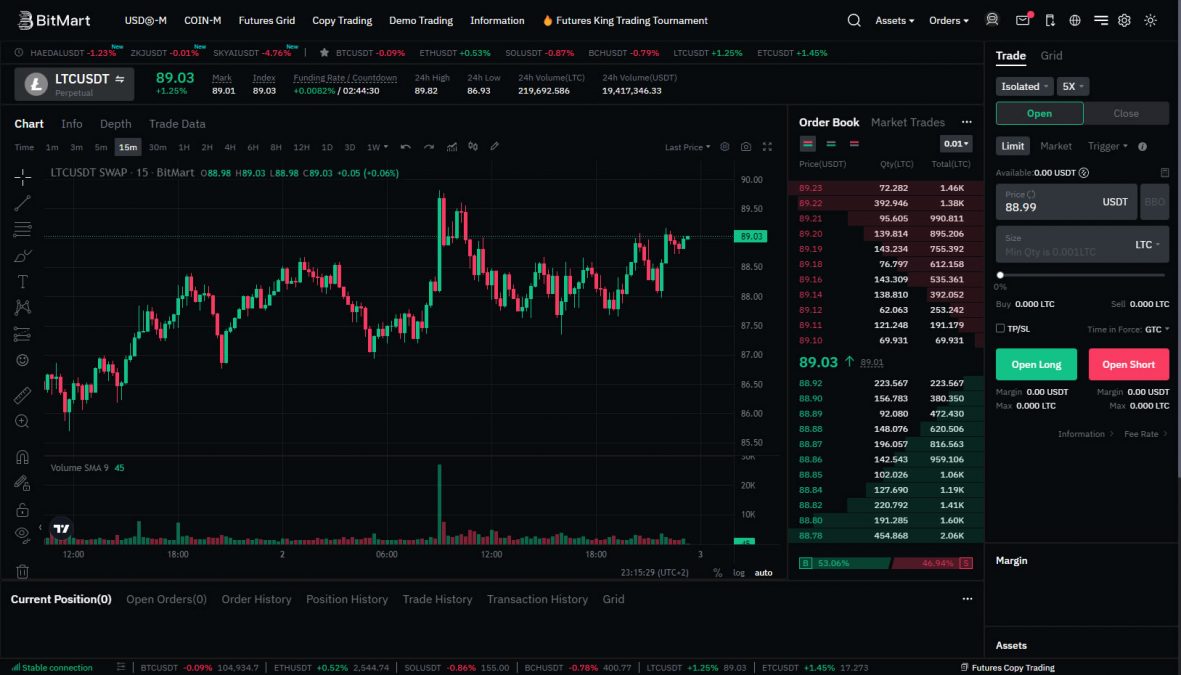
Task: Open the emoji icons tool
Action: [x=23, y=360]
